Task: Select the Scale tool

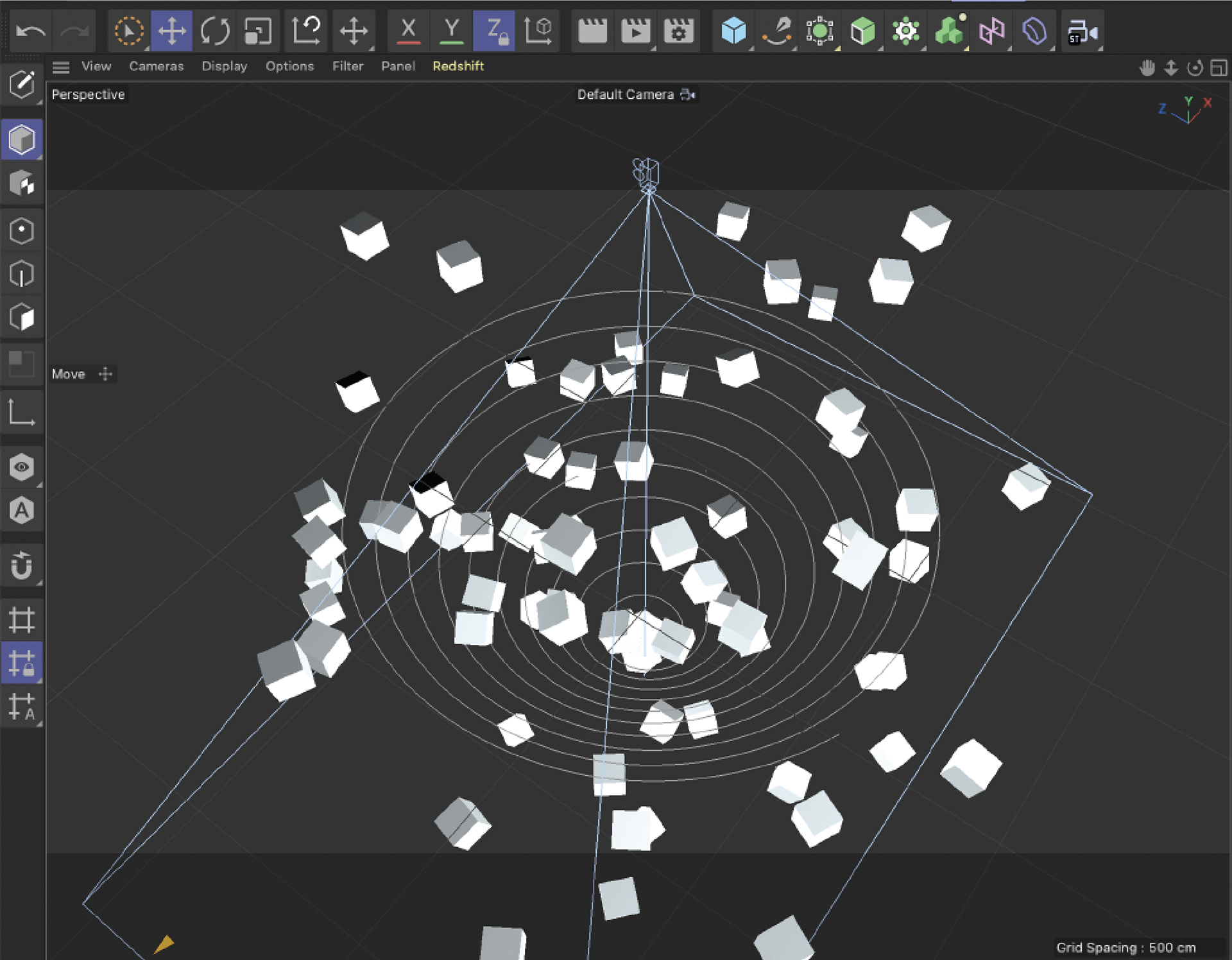Action: click(x=258, y=31)
